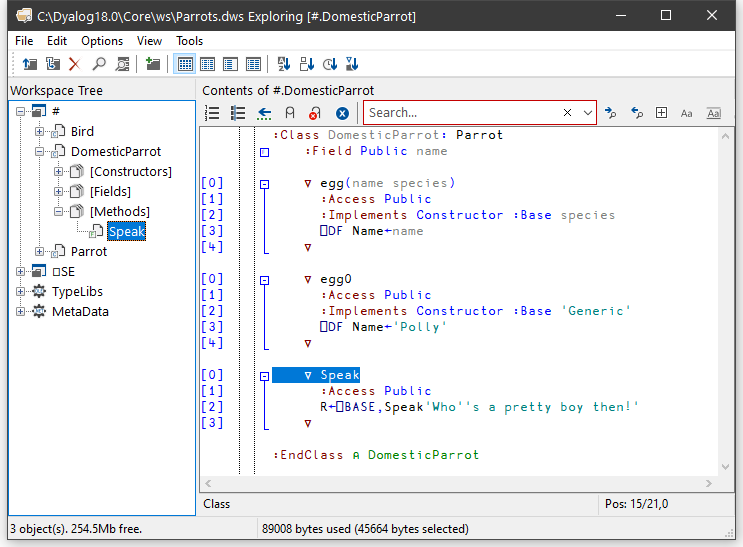Toggle the match case Aa option
This screenshot has width=743, height=547.
pos(686,113)
